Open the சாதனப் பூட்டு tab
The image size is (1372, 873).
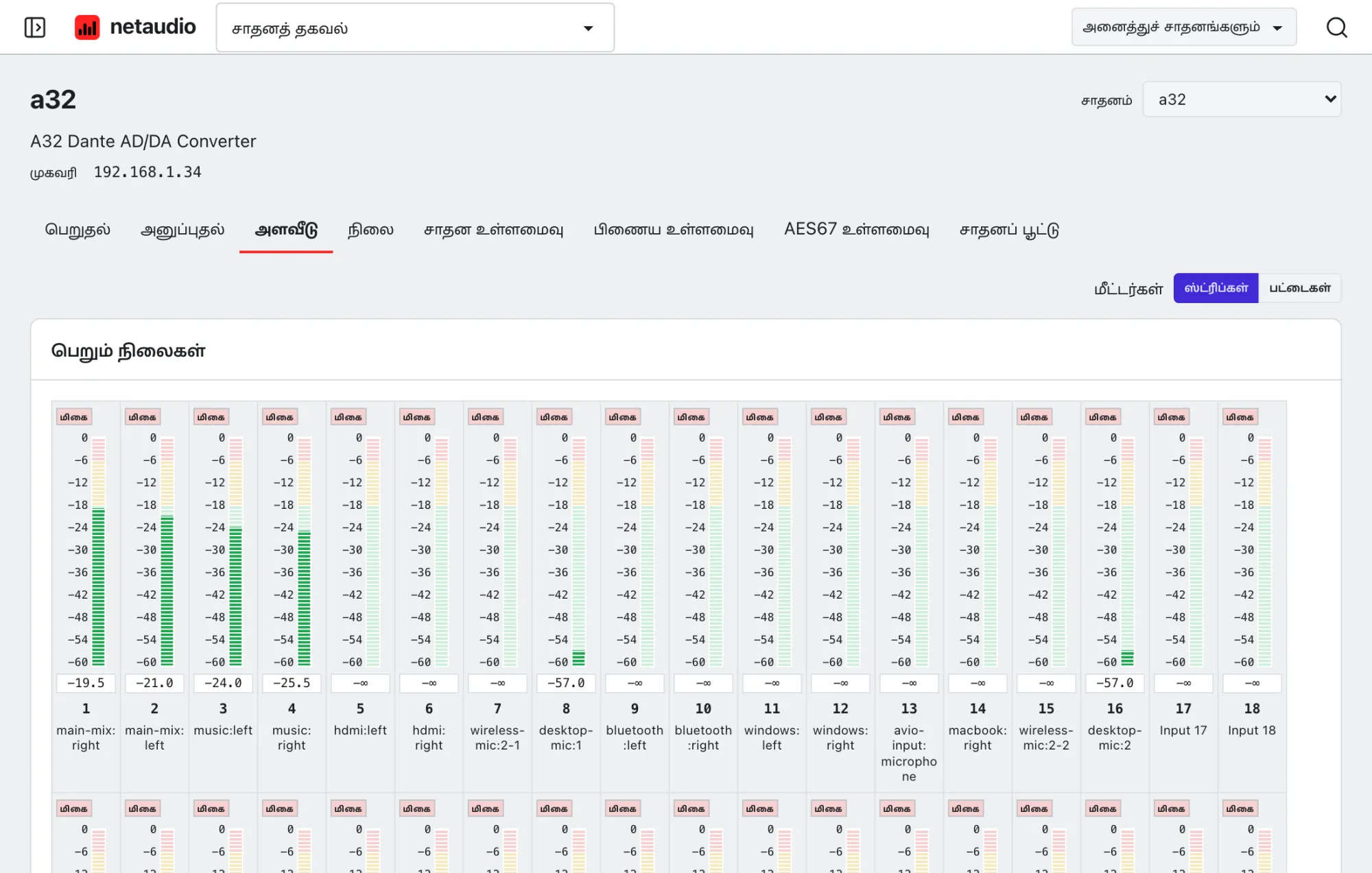(x=1009, y=230)
